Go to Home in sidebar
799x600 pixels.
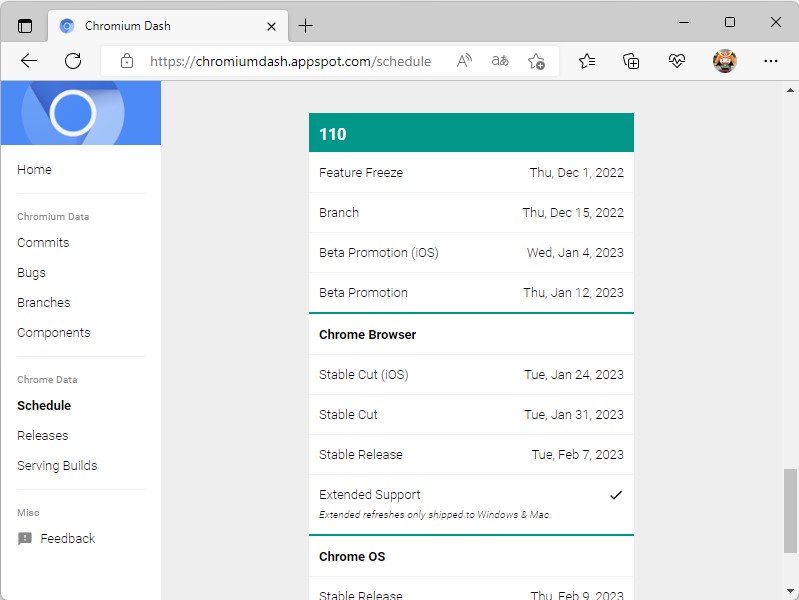(34, 169)
